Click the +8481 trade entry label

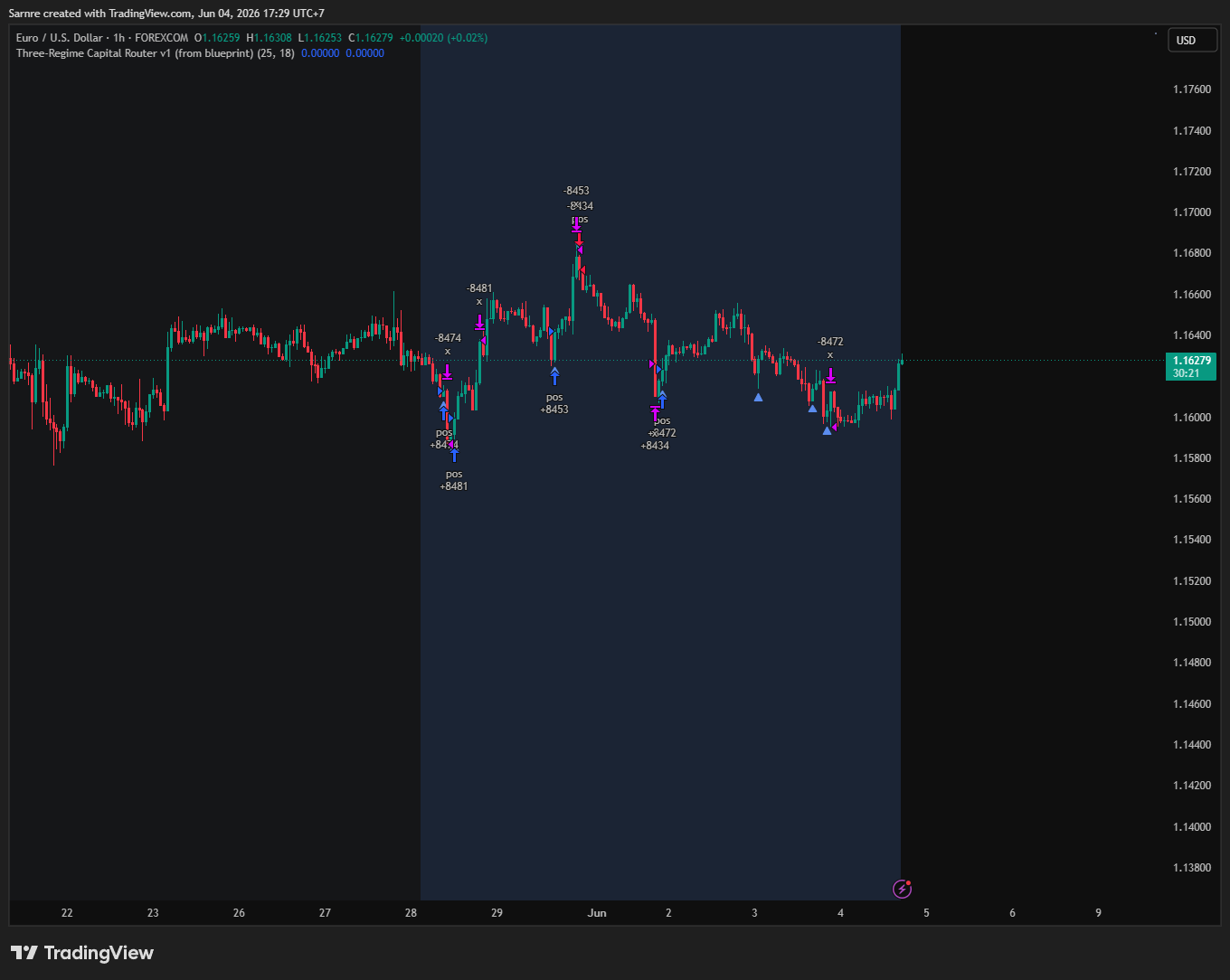(454, 486)
